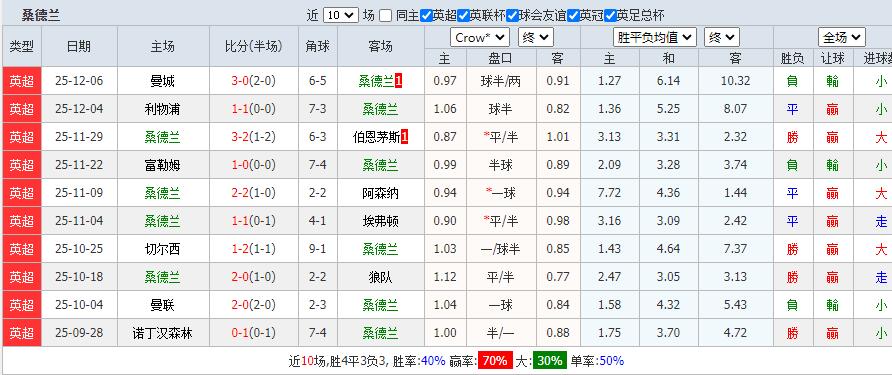Click the 诺丁汉森林 home team link
Screen dimensions: 892x375
[163, 332]
